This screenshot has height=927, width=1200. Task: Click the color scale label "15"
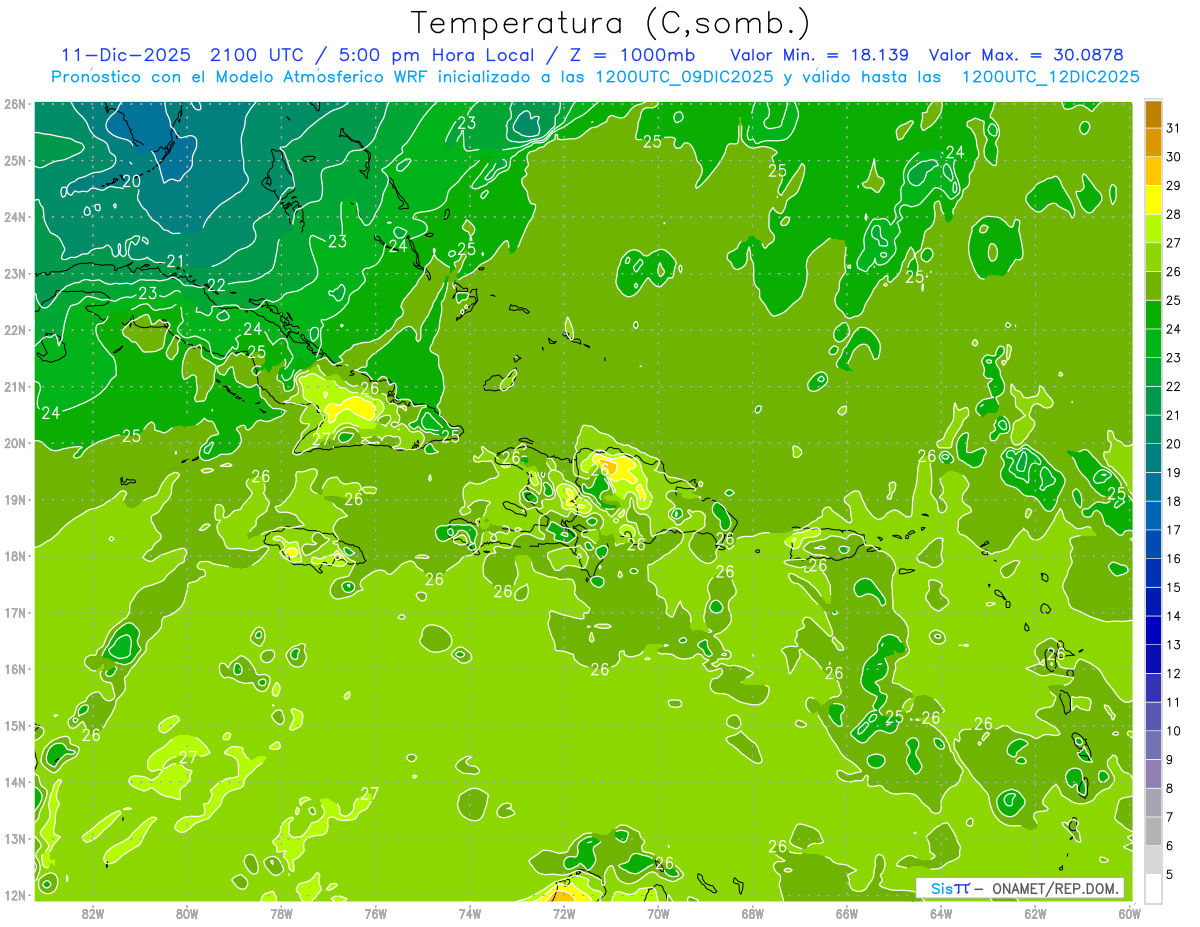click(x=1174, y=587)
